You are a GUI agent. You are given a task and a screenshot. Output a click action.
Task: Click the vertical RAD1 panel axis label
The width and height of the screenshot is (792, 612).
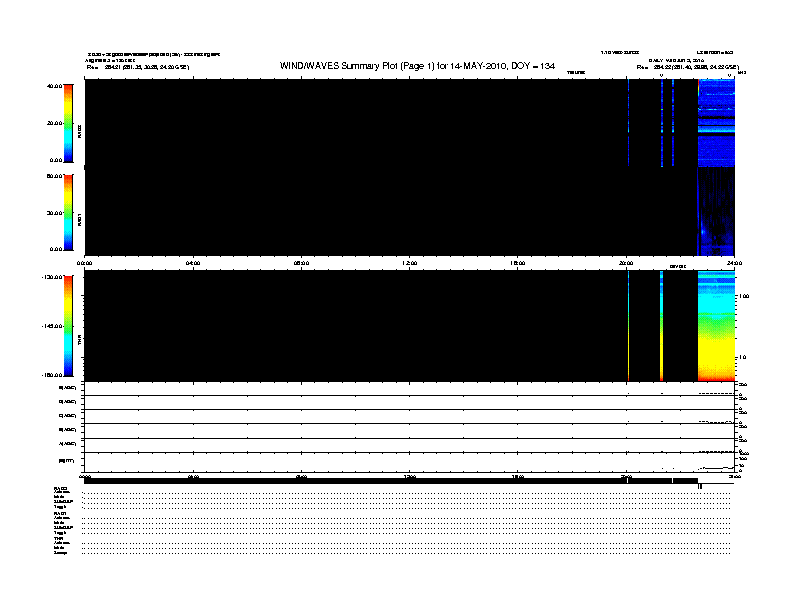79,220
